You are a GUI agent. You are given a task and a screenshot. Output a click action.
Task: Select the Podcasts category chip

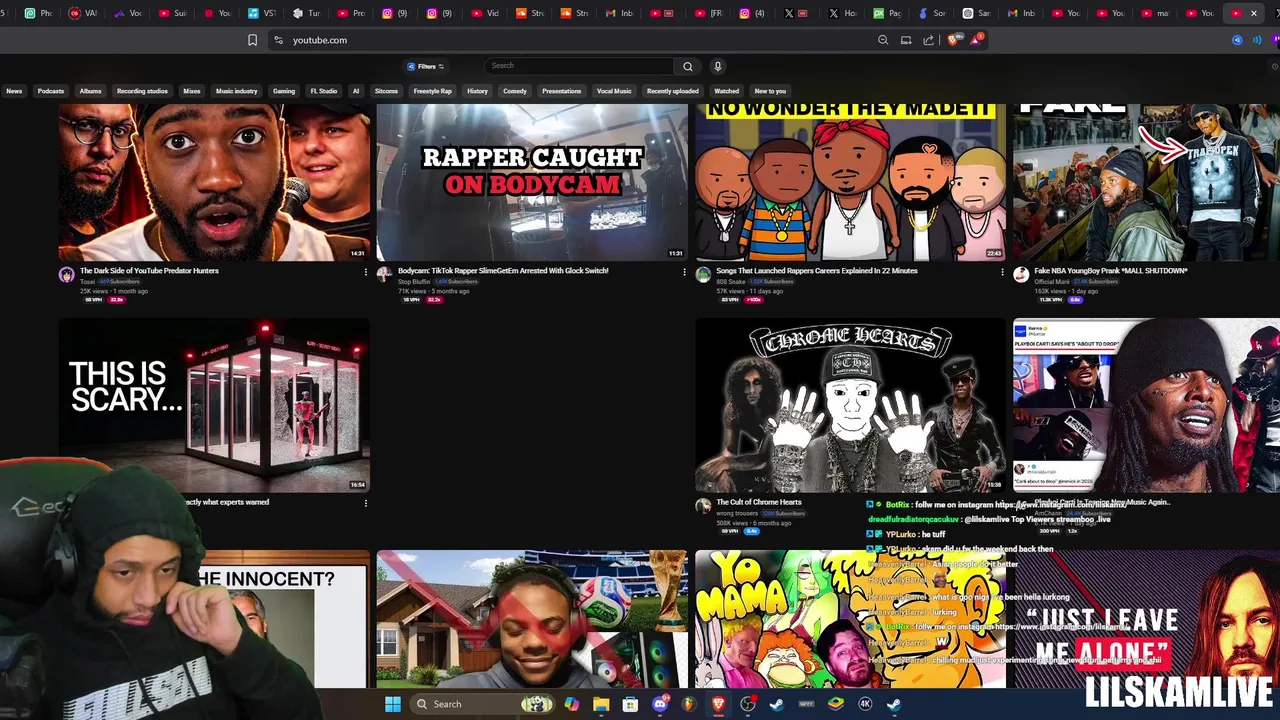tap(51, 91)
